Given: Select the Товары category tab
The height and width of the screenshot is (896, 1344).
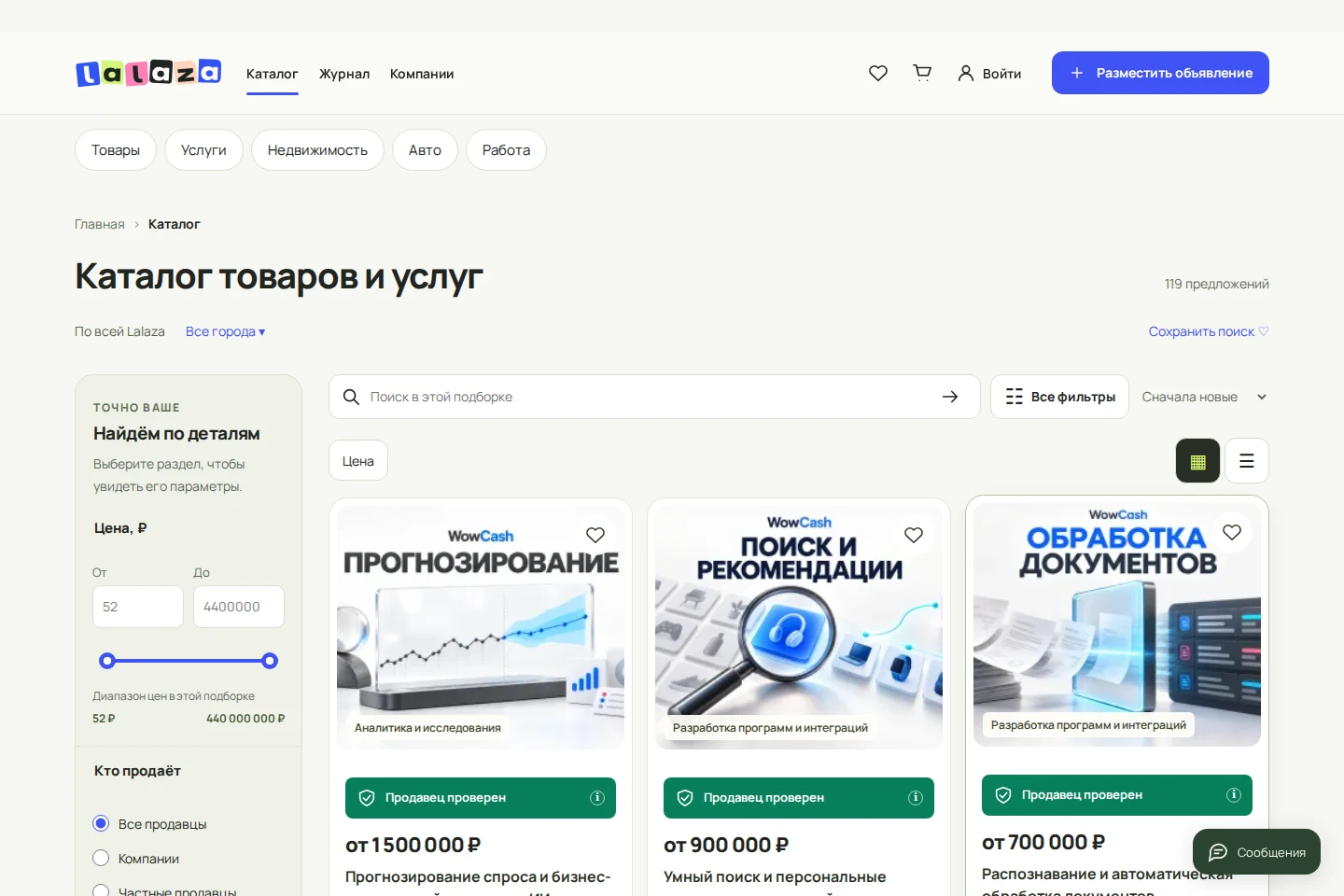Looking at the screenshot, I should [x=116, y=150].
